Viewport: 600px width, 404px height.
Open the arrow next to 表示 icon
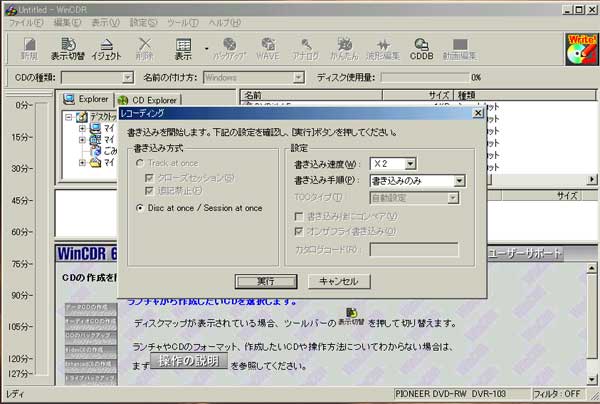coord(207,49)
